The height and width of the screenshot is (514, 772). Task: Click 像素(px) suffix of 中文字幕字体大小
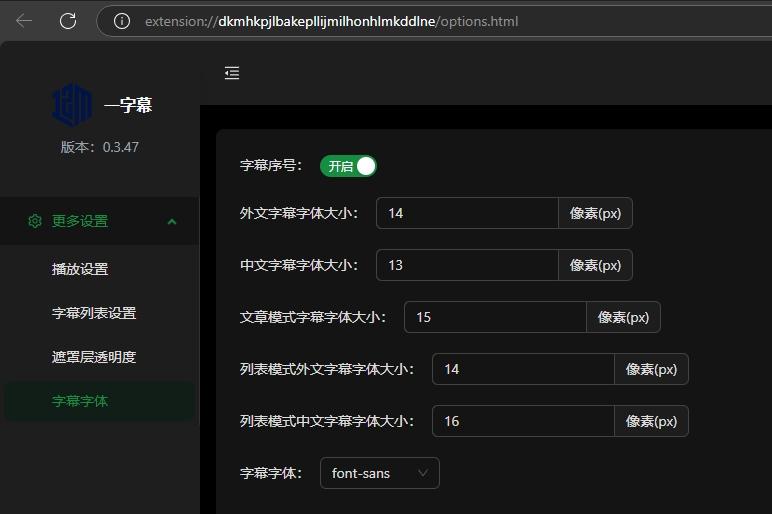[x=595, y=265]
